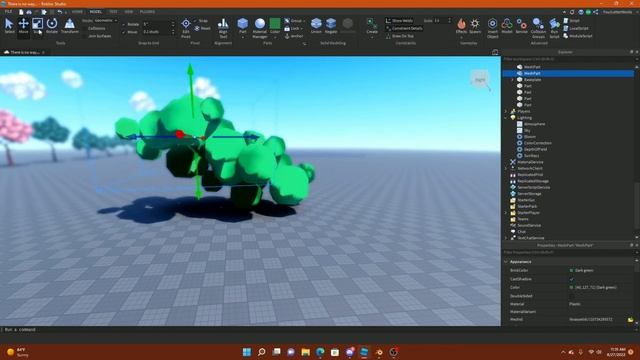Viewport: 640px width, 360px height.
Task: Click the Negate solid modeling icon
Action: coord(331,26)
